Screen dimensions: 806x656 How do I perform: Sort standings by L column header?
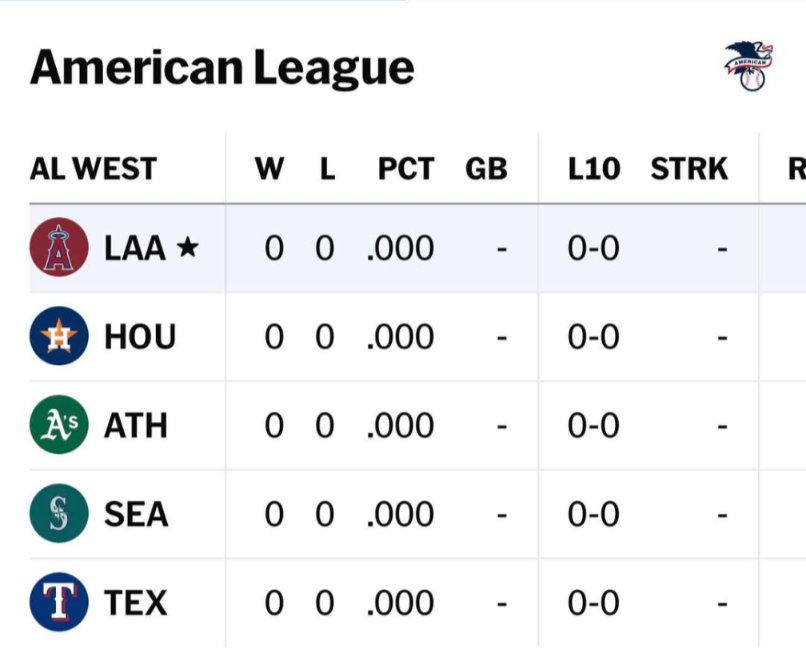pos(326,169)
